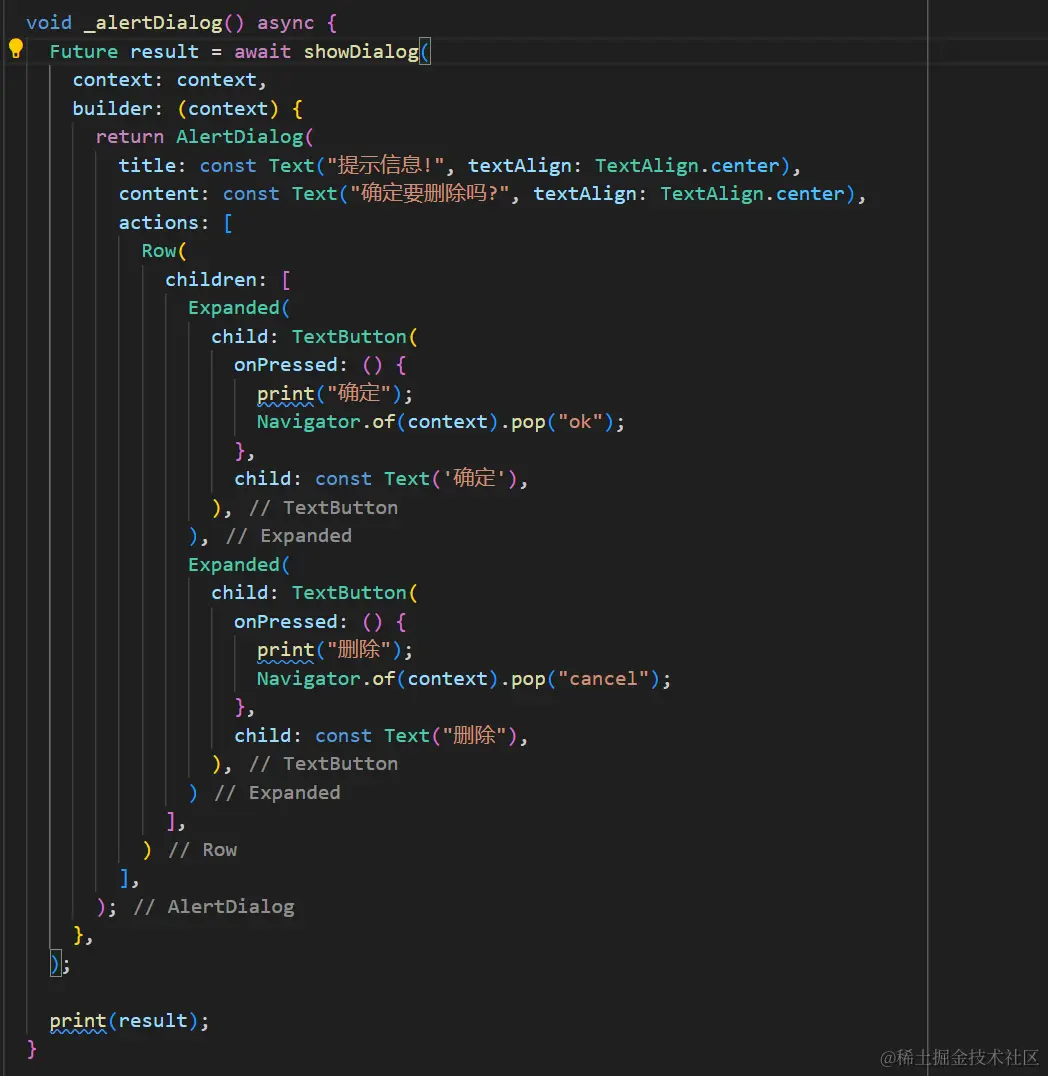Click Navigator on the "cancel" line
This screenshot has width=1048, height=1076.
tap(308, 679)
